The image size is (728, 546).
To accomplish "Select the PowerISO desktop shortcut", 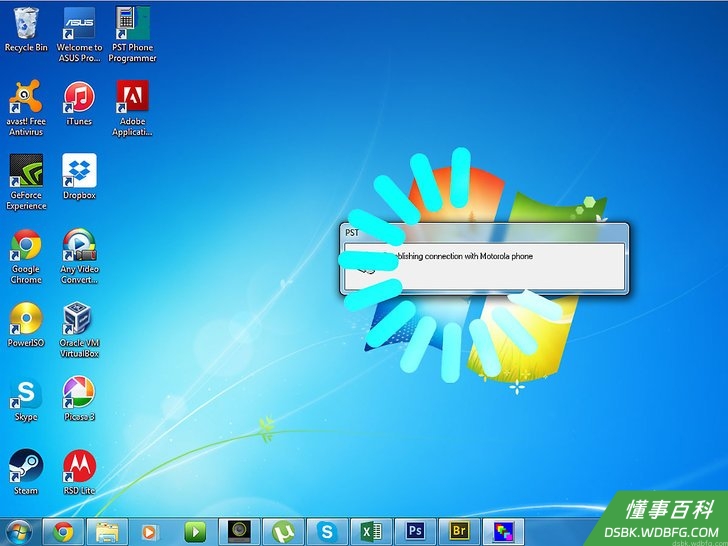I will 26,324.
